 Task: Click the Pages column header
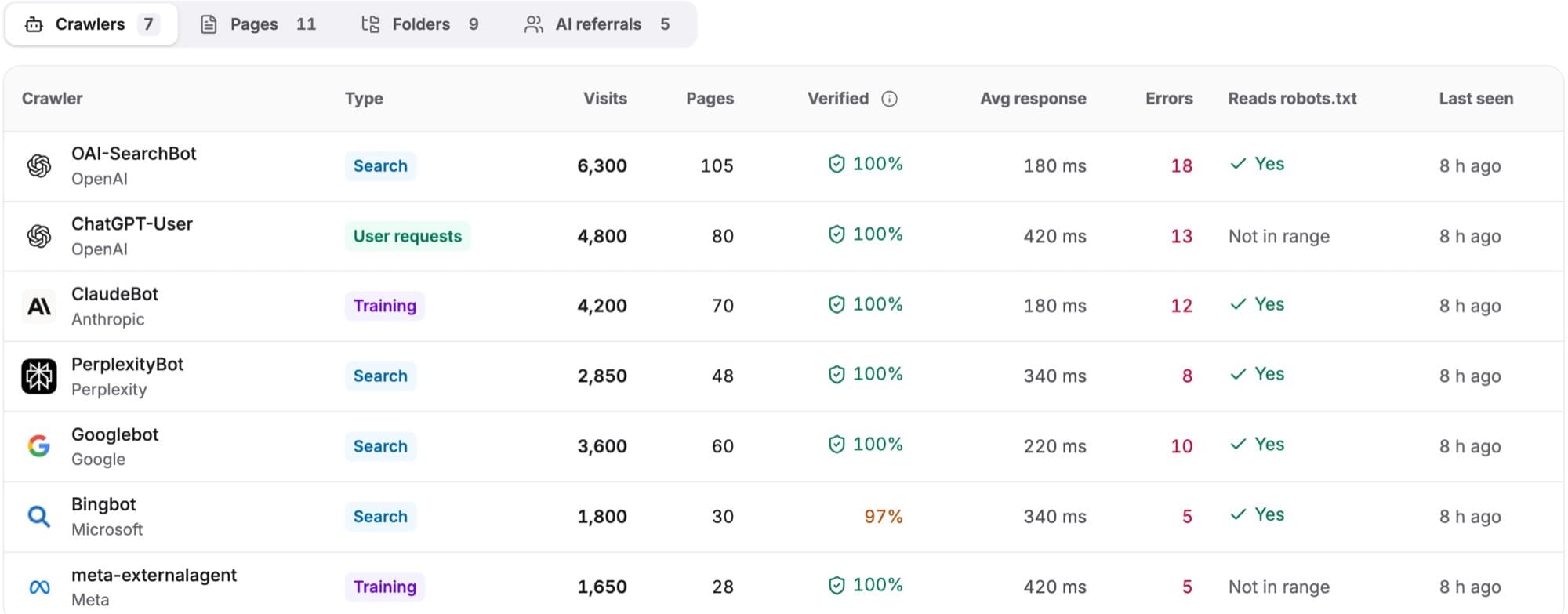pos(710,99)
